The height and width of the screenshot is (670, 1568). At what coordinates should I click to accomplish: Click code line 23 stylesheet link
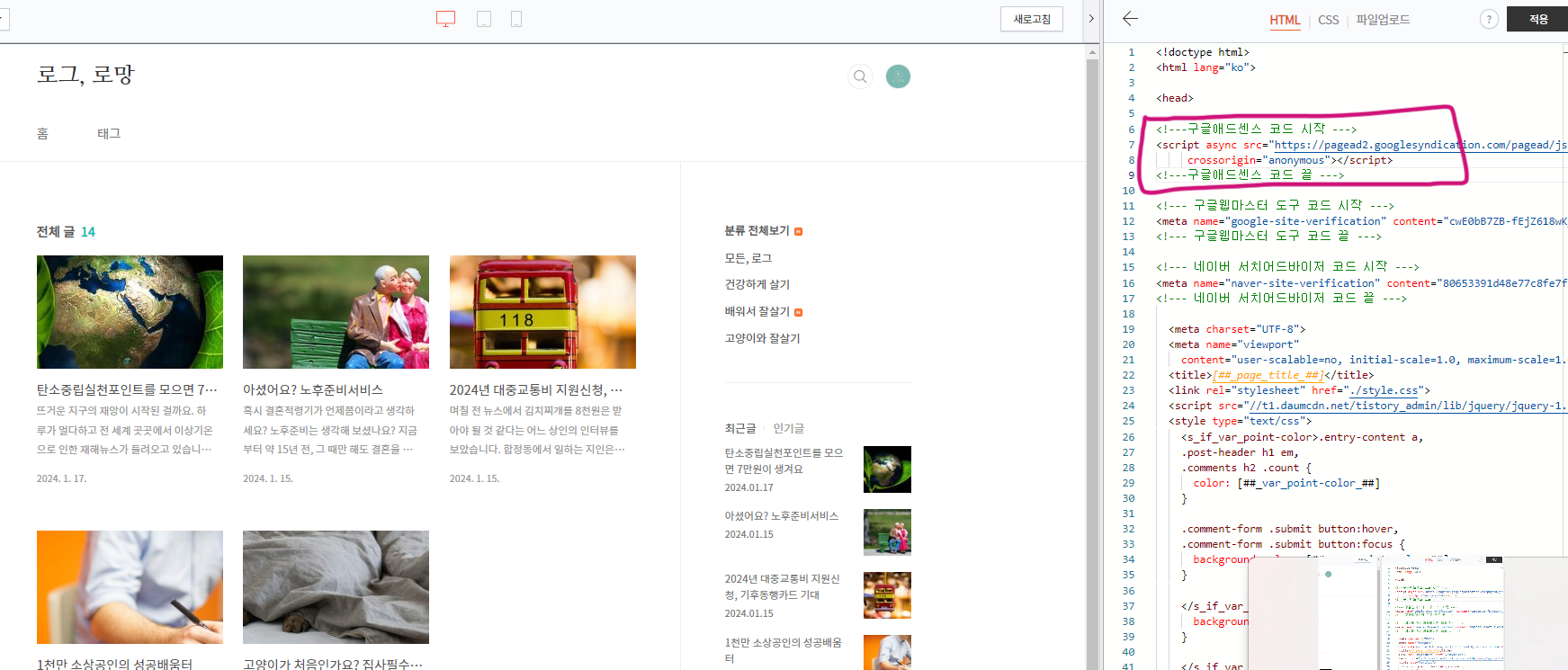[1299, 390]
